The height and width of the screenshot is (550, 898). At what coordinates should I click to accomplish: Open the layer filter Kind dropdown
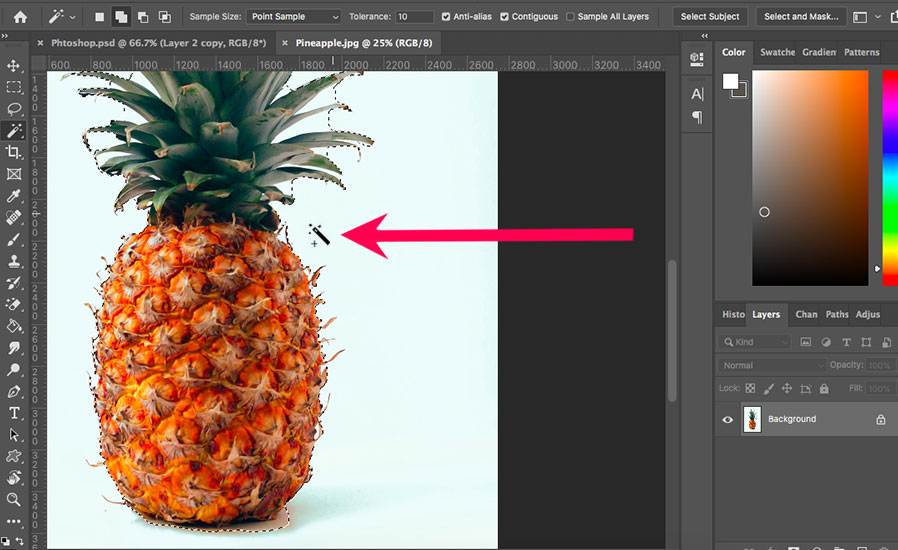754,342
